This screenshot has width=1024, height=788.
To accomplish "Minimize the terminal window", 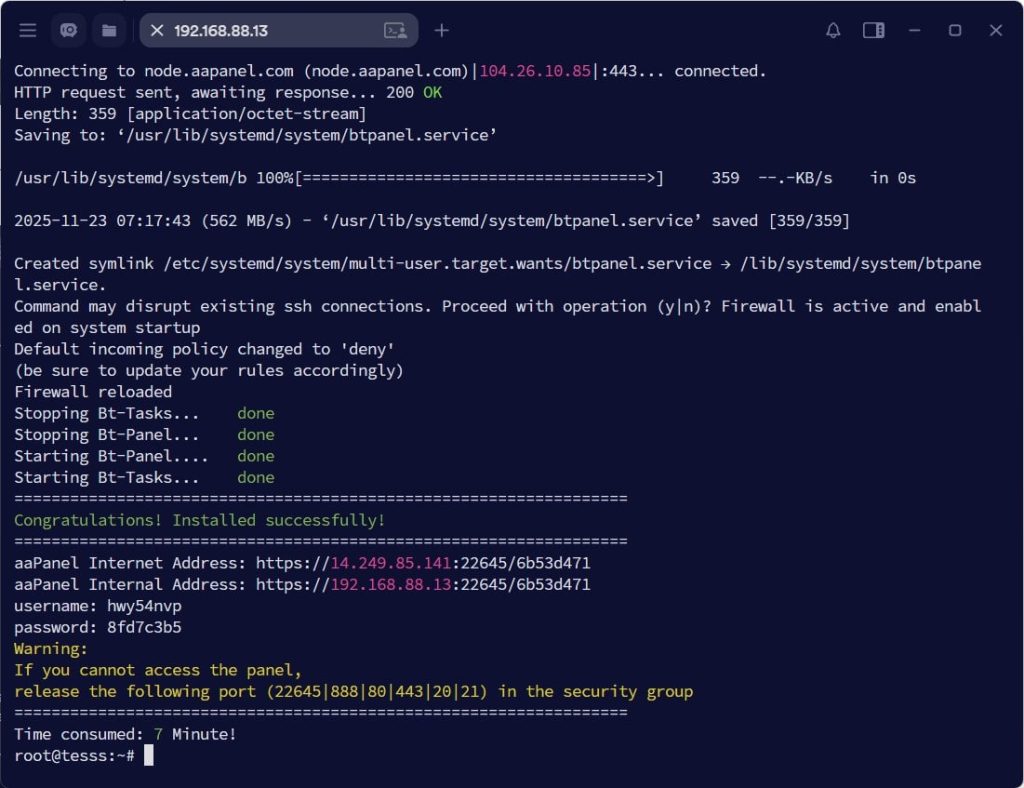I will [x=914, y=31].
